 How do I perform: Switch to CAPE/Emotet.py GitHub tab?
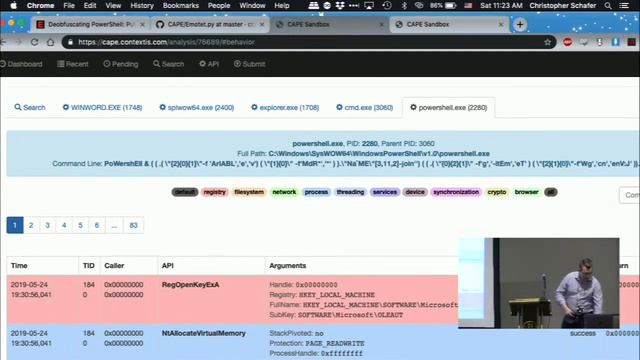211,24
